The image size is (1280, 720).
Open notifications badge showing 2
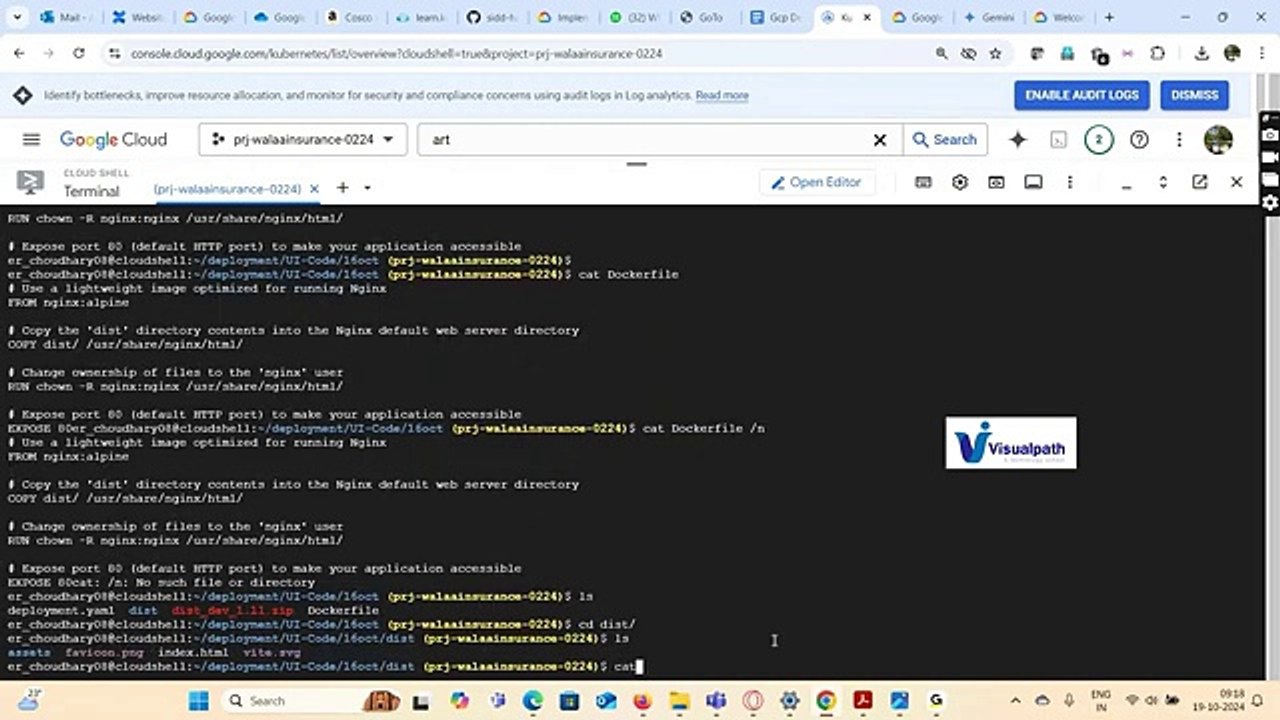coord(1098,140)
